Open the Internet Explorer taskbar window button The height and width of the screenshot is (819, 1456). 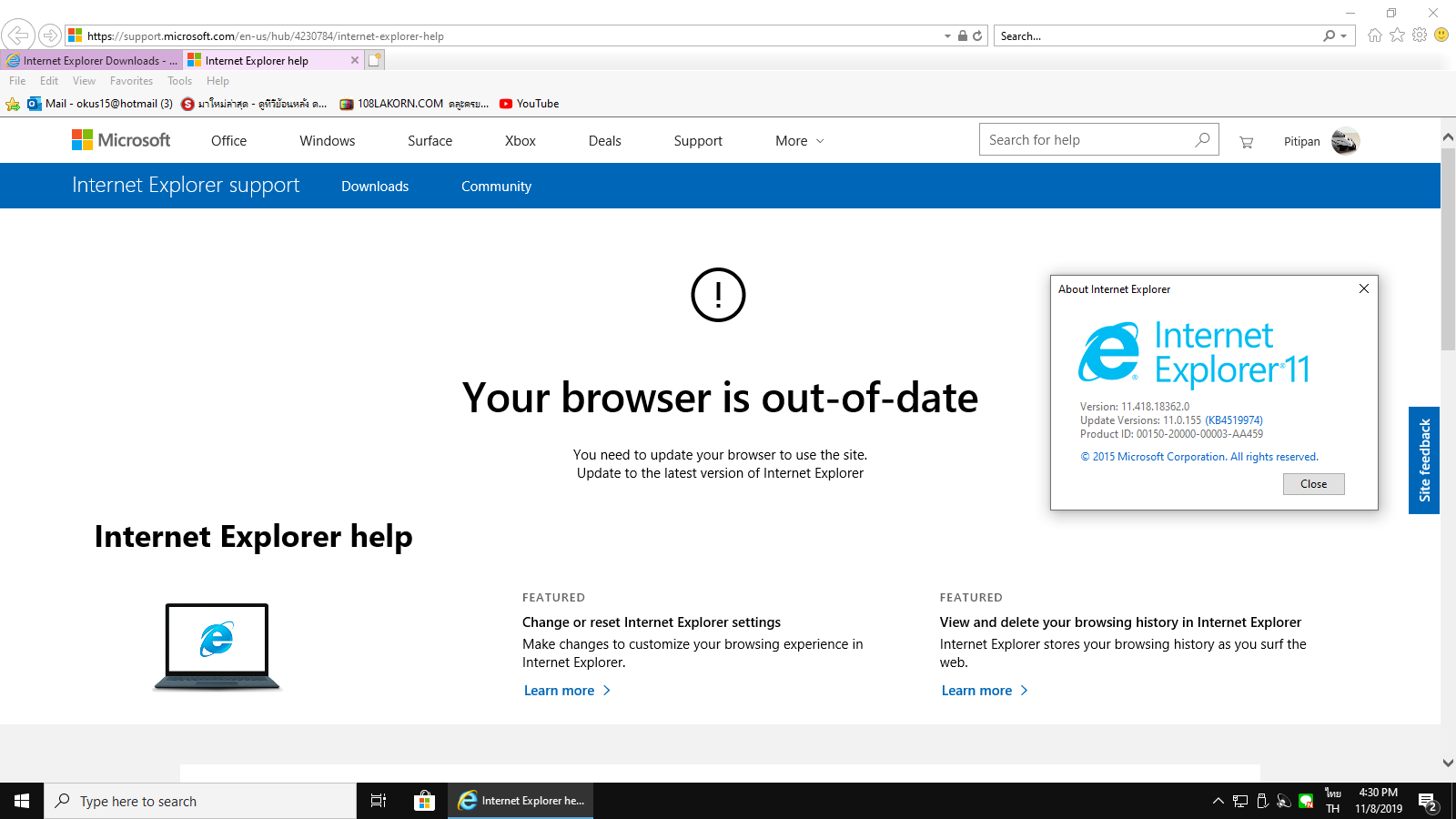[521, 801]
